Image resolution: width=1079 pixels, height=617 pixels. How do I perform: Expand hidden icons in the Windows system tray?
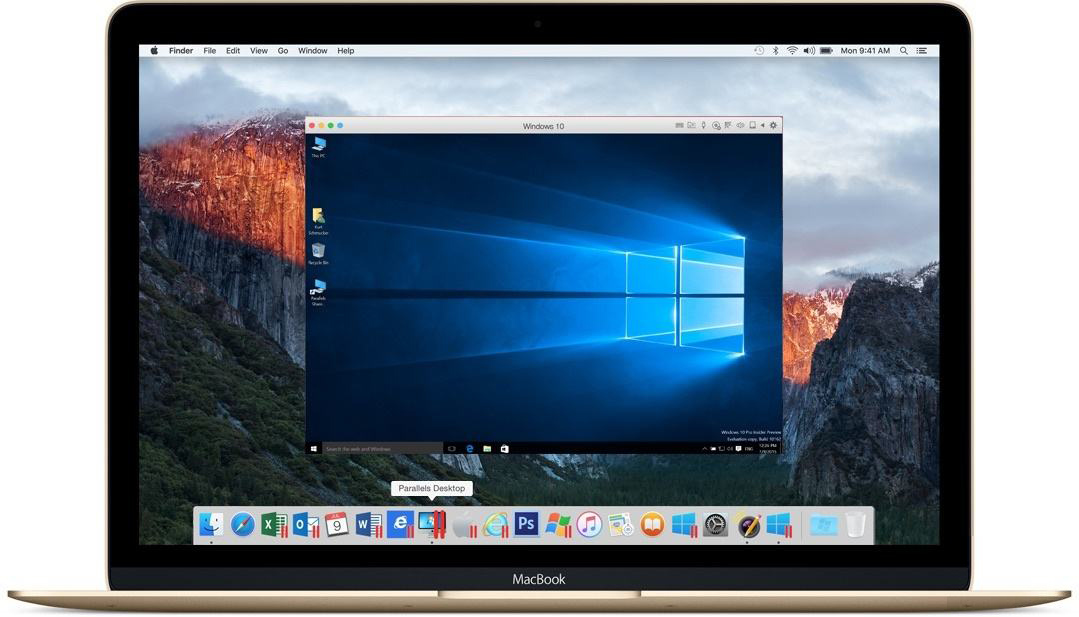704,449
